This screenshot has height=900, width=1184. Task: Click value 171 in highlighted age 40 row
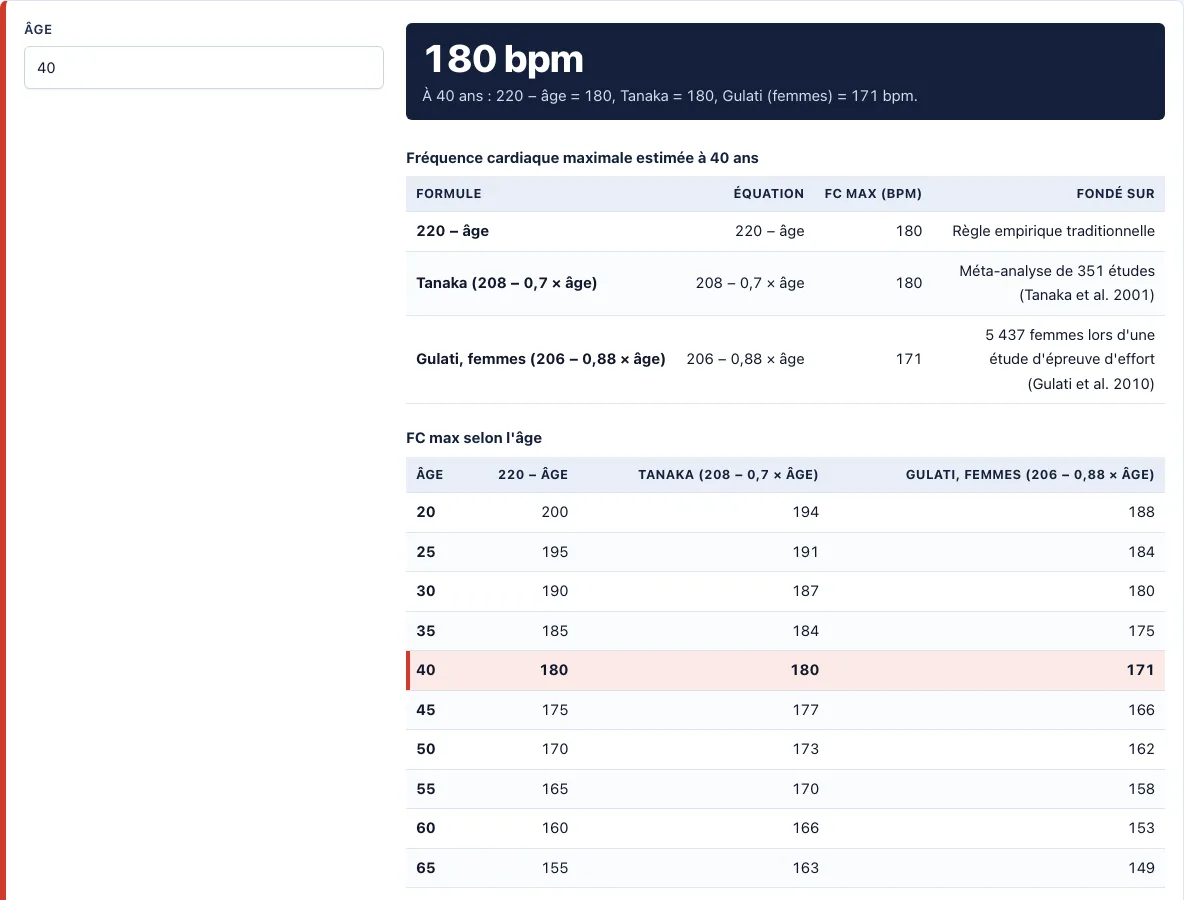pos(1140,670)
